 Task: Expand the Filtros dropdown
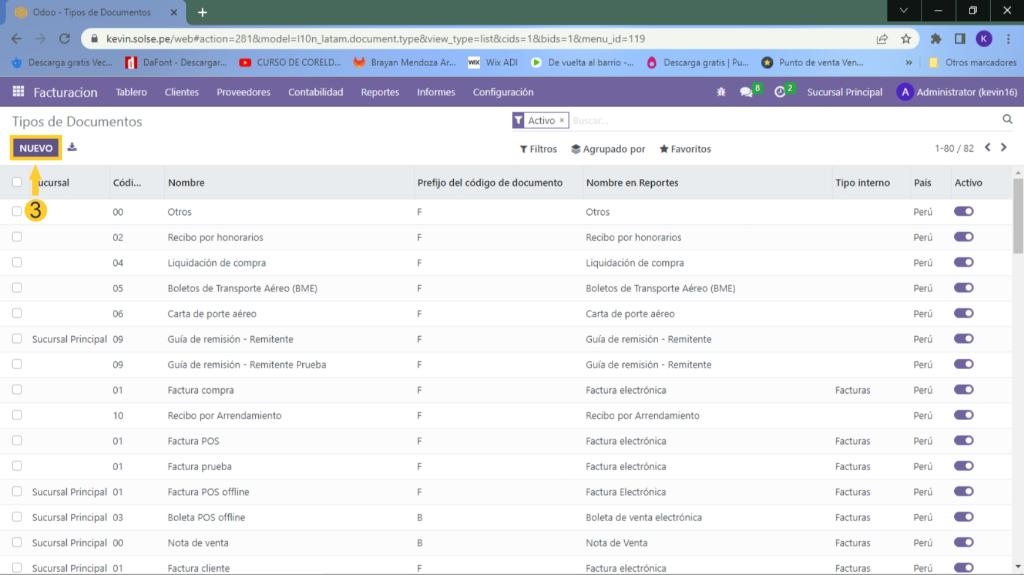[538, 149]
